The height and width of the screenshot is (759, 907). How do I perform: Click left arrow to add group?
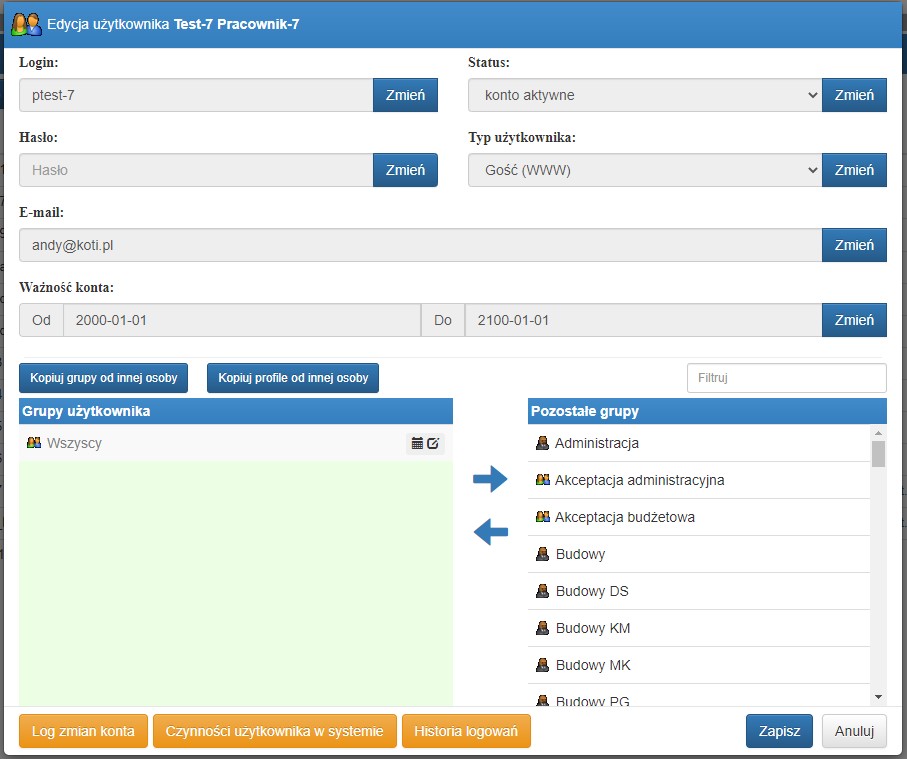point(491,532)
